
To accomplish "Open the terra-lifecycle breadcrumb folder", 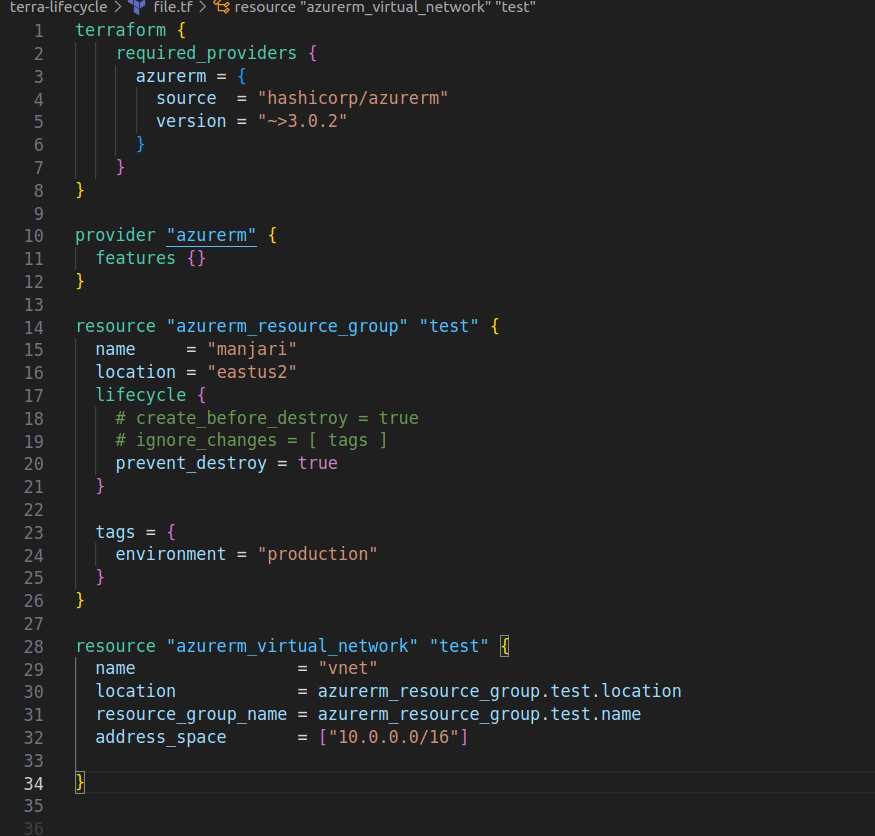I will 58,7.
